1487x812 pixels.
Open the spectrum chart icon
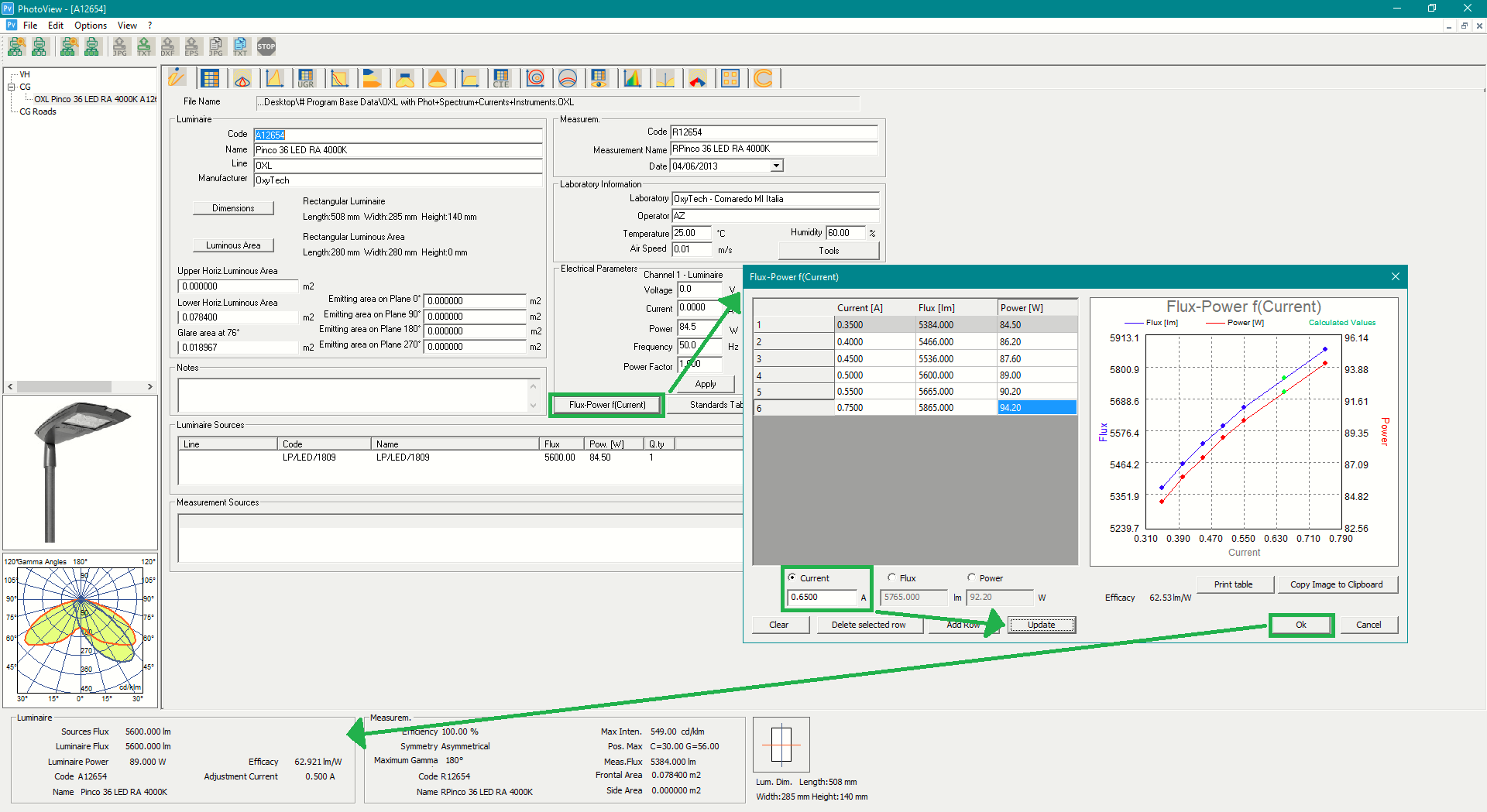(633, 78)
